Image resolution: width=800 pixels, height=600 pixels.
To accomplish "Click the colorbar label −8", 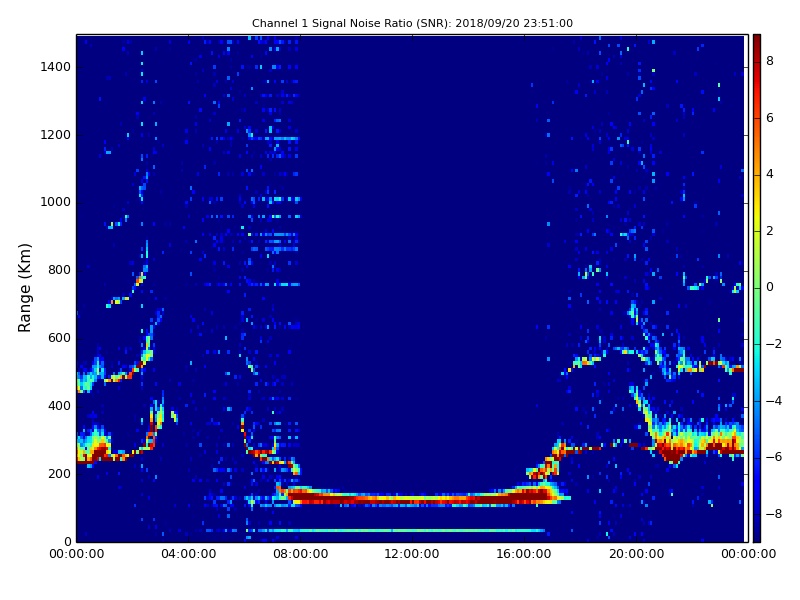I will tap(773, 514).
